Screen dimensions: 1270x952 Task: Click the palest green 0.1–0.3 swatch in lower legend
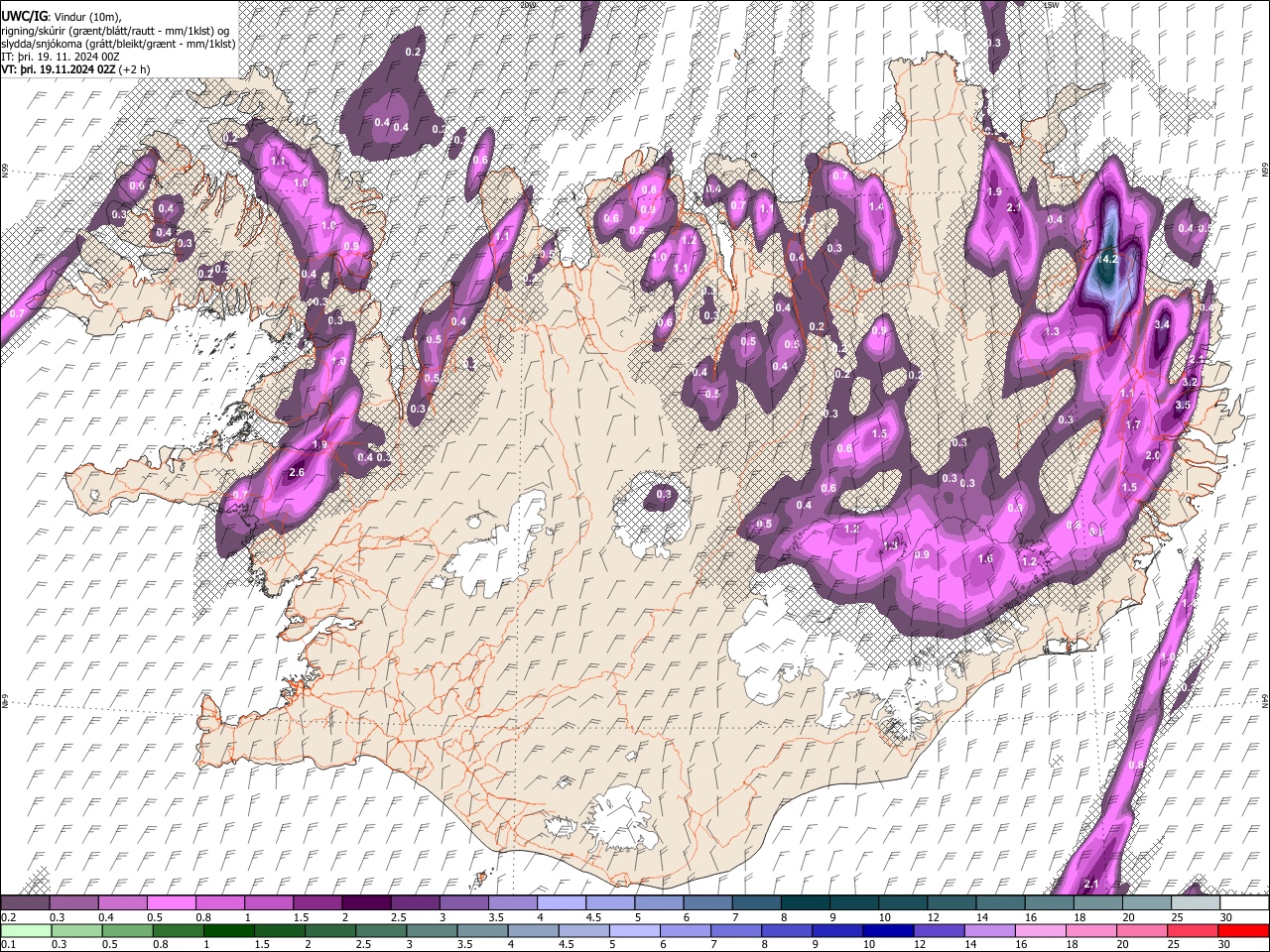pos(26,930)
